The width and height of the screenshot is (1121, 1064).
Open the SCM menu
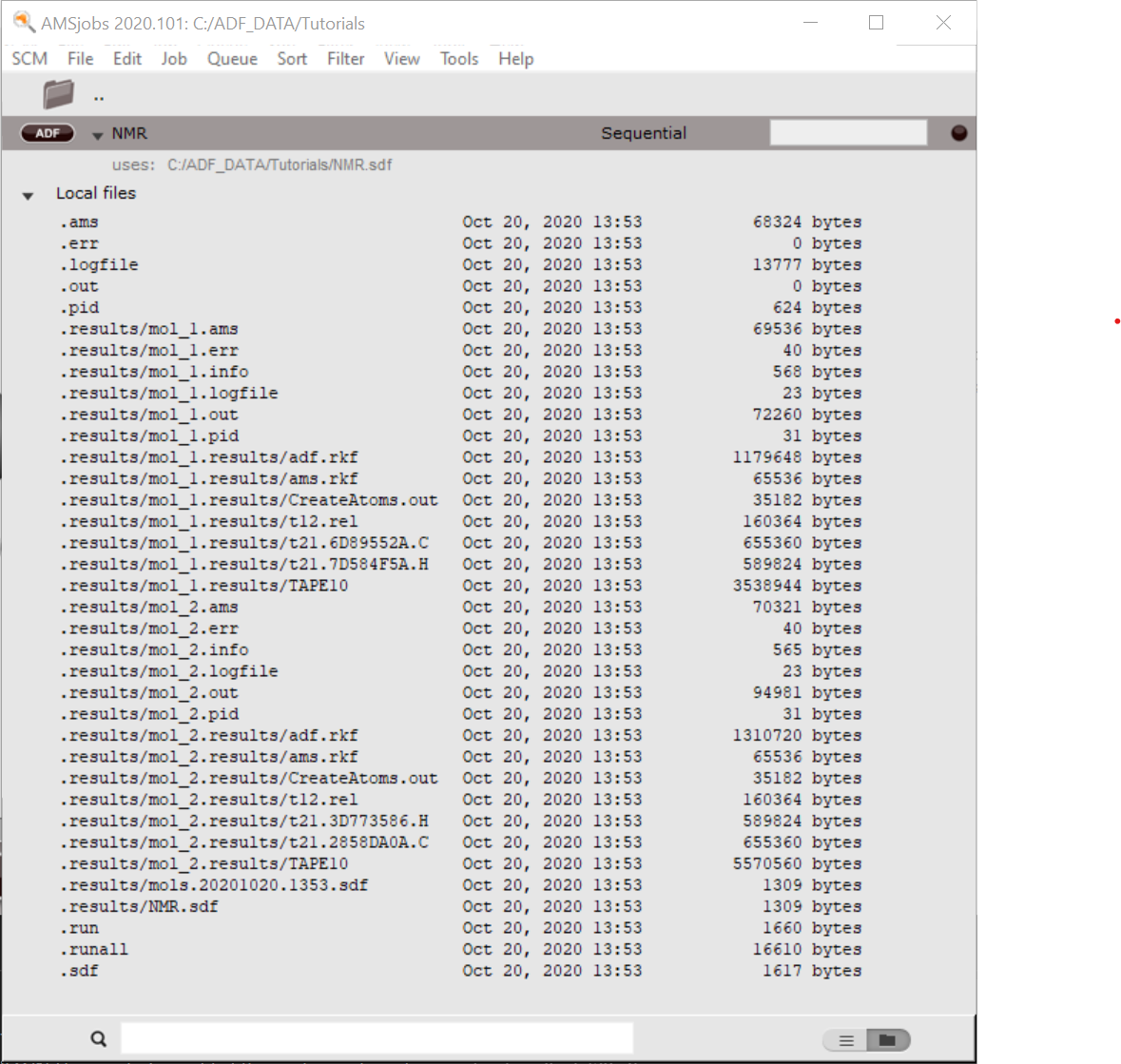point(29,58)
